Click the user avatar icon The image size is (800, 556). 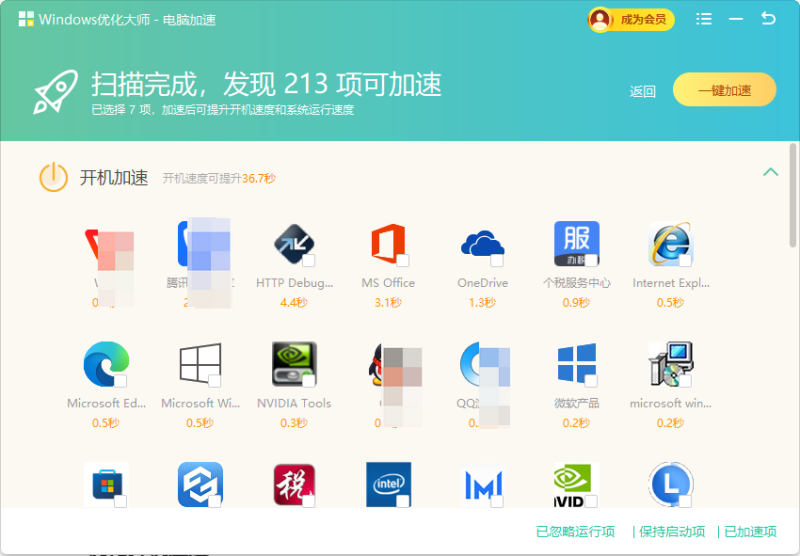point(599,20)
